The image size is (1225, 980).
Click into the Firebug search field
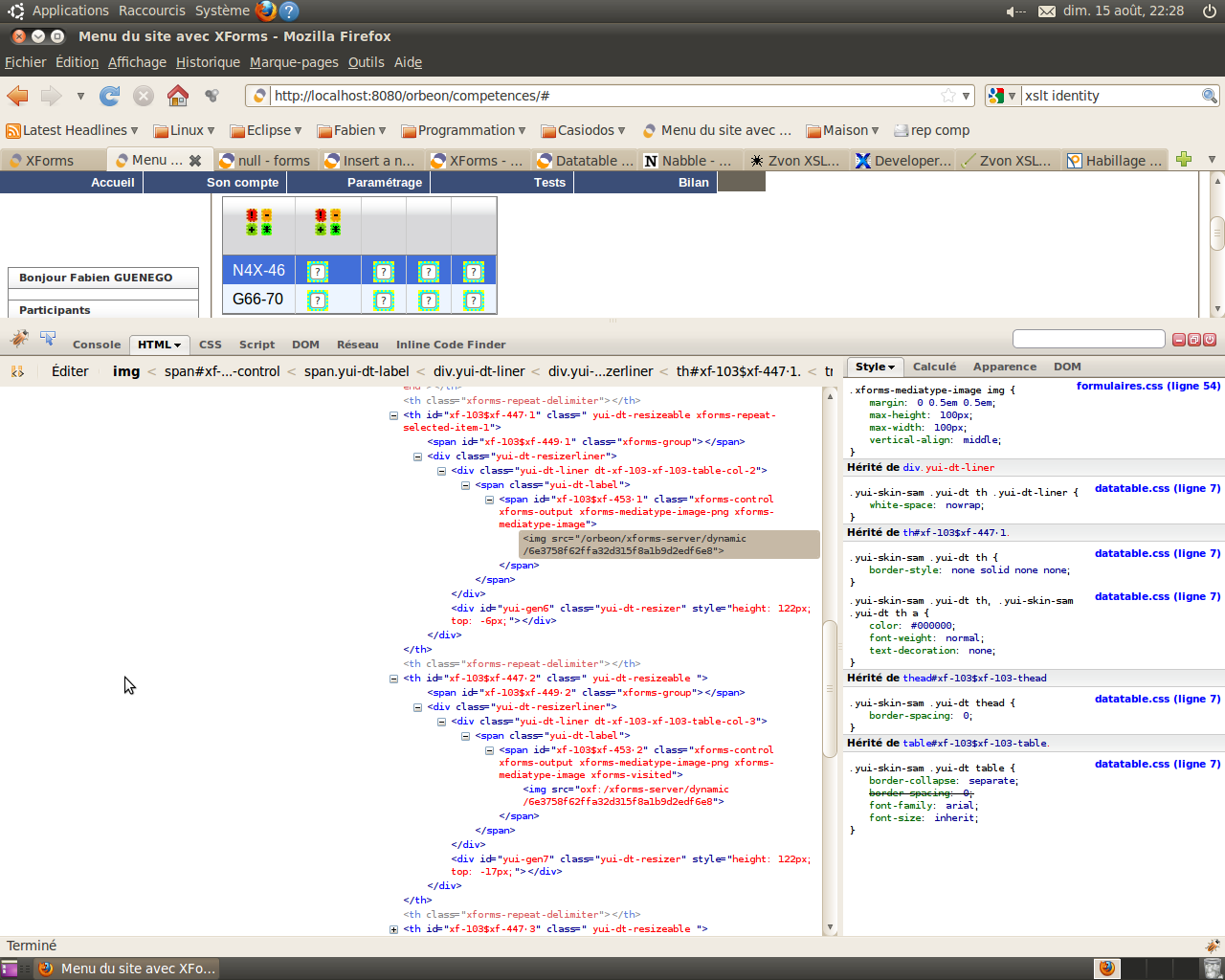(x=1088, y=339)
